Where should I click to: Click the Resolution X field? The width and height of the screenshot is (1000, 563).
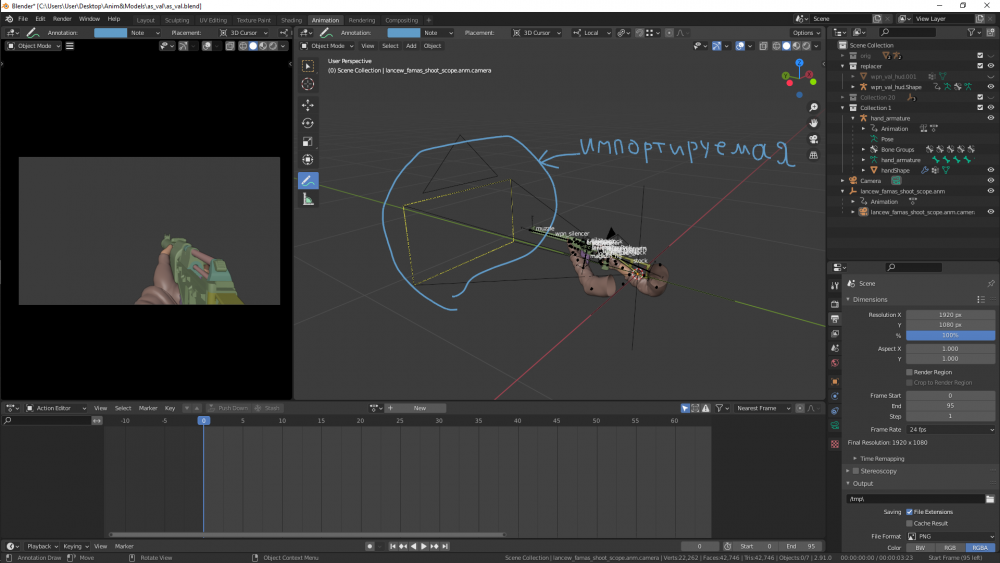950,315
